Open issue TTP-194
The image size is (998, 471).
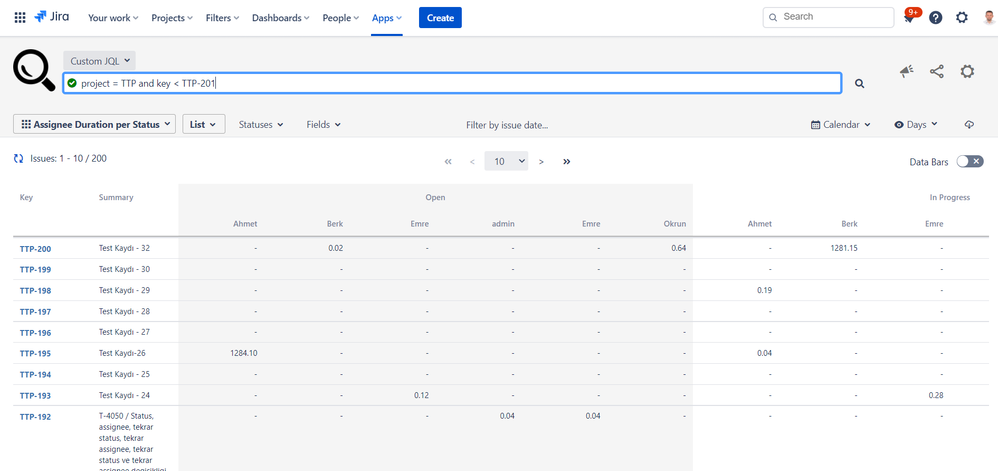coord(36,375)
